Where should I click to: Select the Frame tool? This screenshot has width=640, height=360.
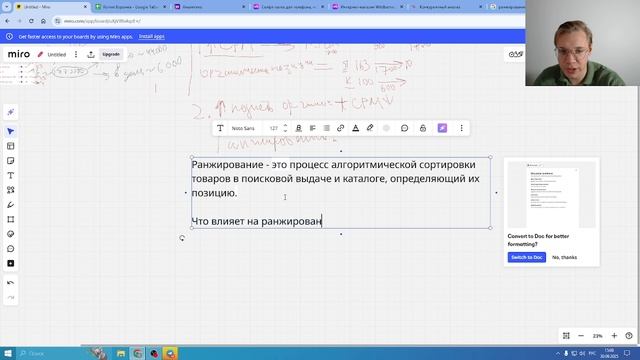[11, 219]
